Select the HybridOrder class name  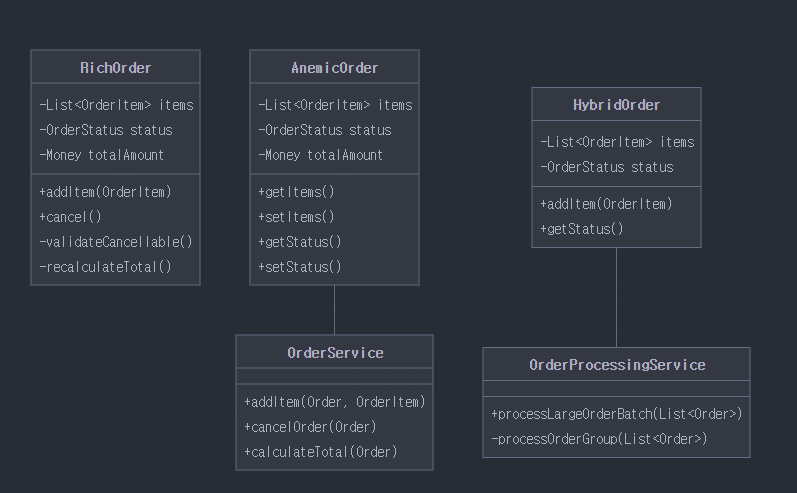point(616,105)
